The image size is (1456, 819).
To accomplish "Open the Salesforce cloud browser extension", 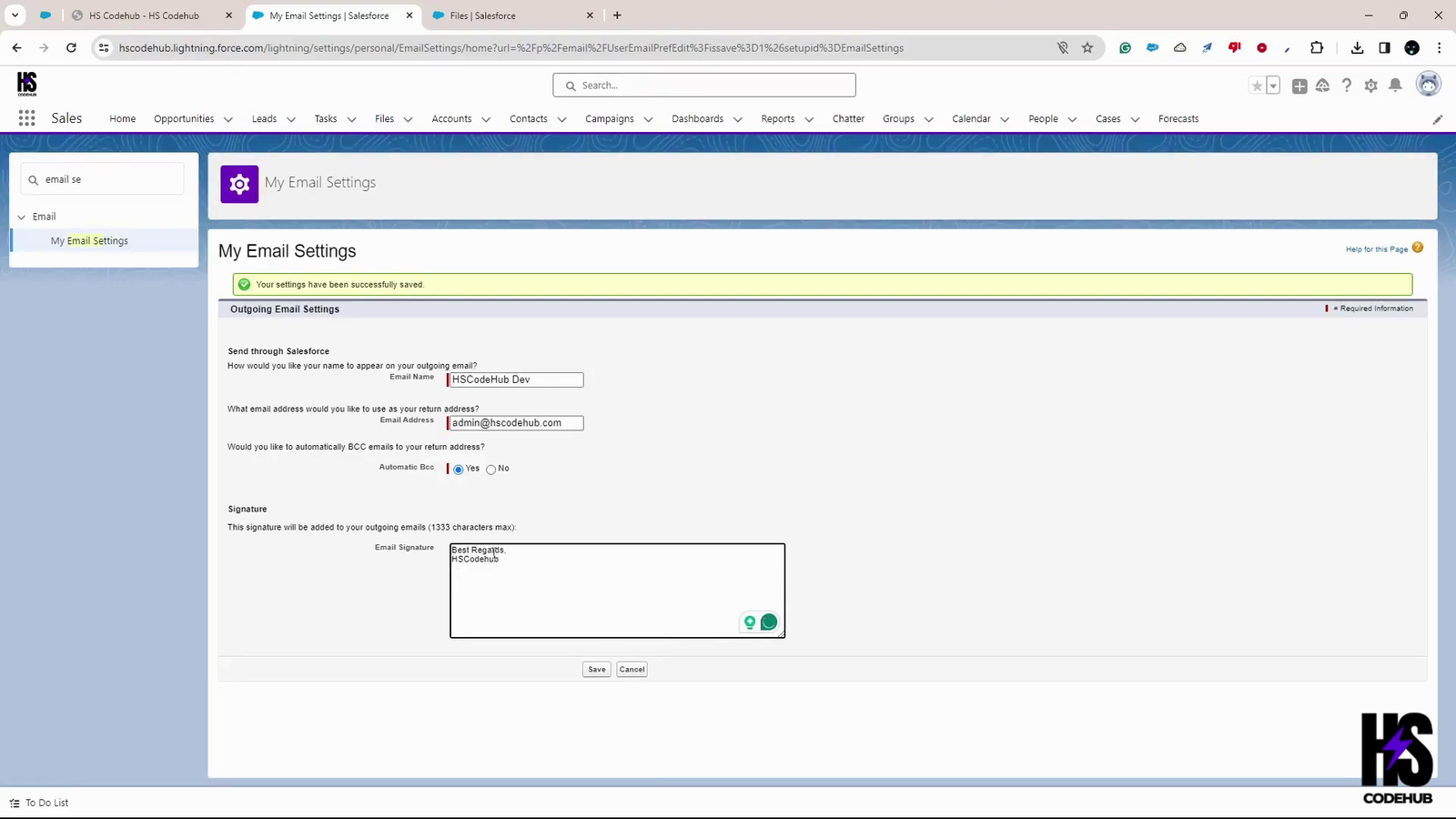I will [1153, 48].
